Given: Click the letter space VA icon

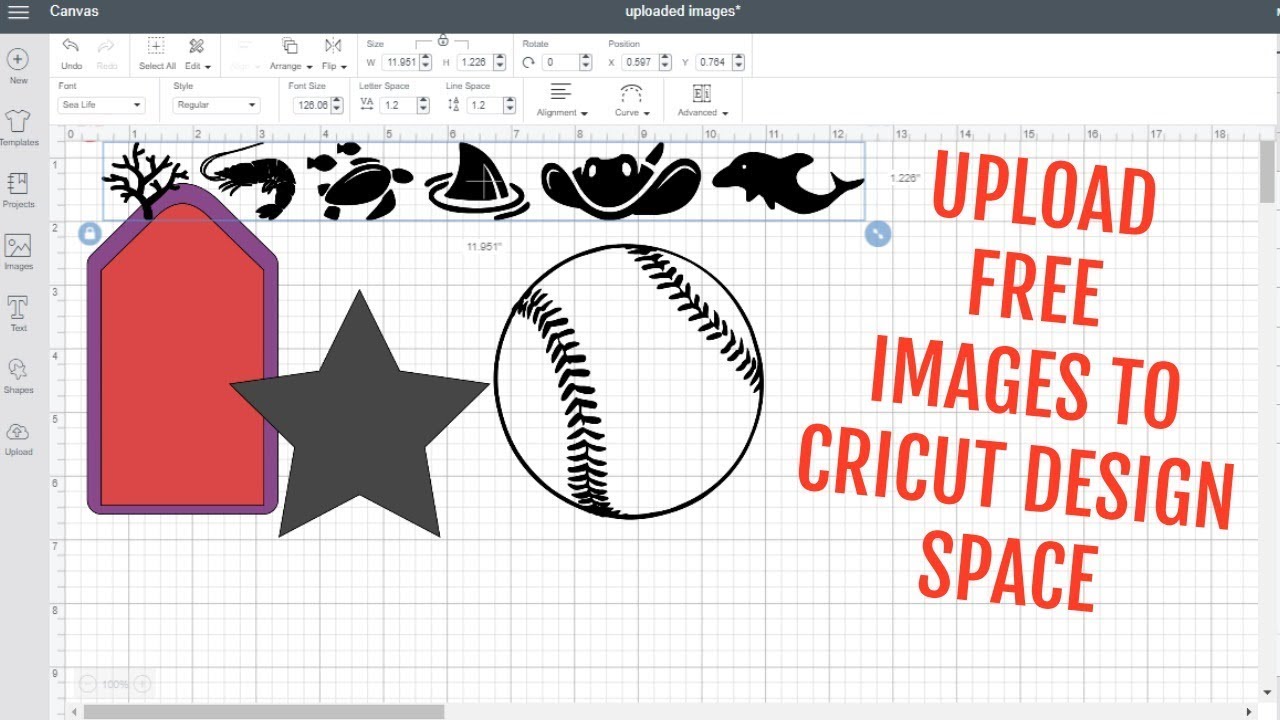Looking at the screenshot, I should (x=367, y=104).
